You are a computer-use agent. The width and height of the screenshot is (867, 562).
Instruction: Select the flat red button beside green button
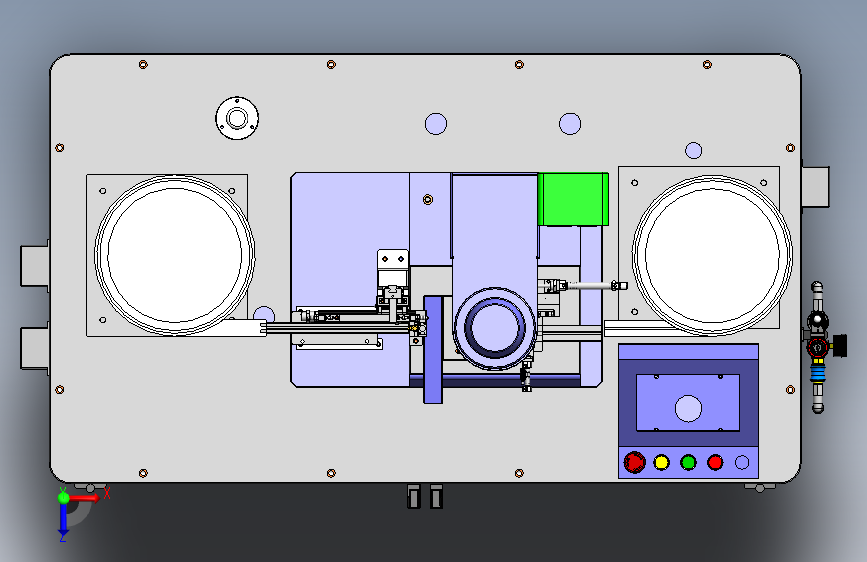[715, 462]
